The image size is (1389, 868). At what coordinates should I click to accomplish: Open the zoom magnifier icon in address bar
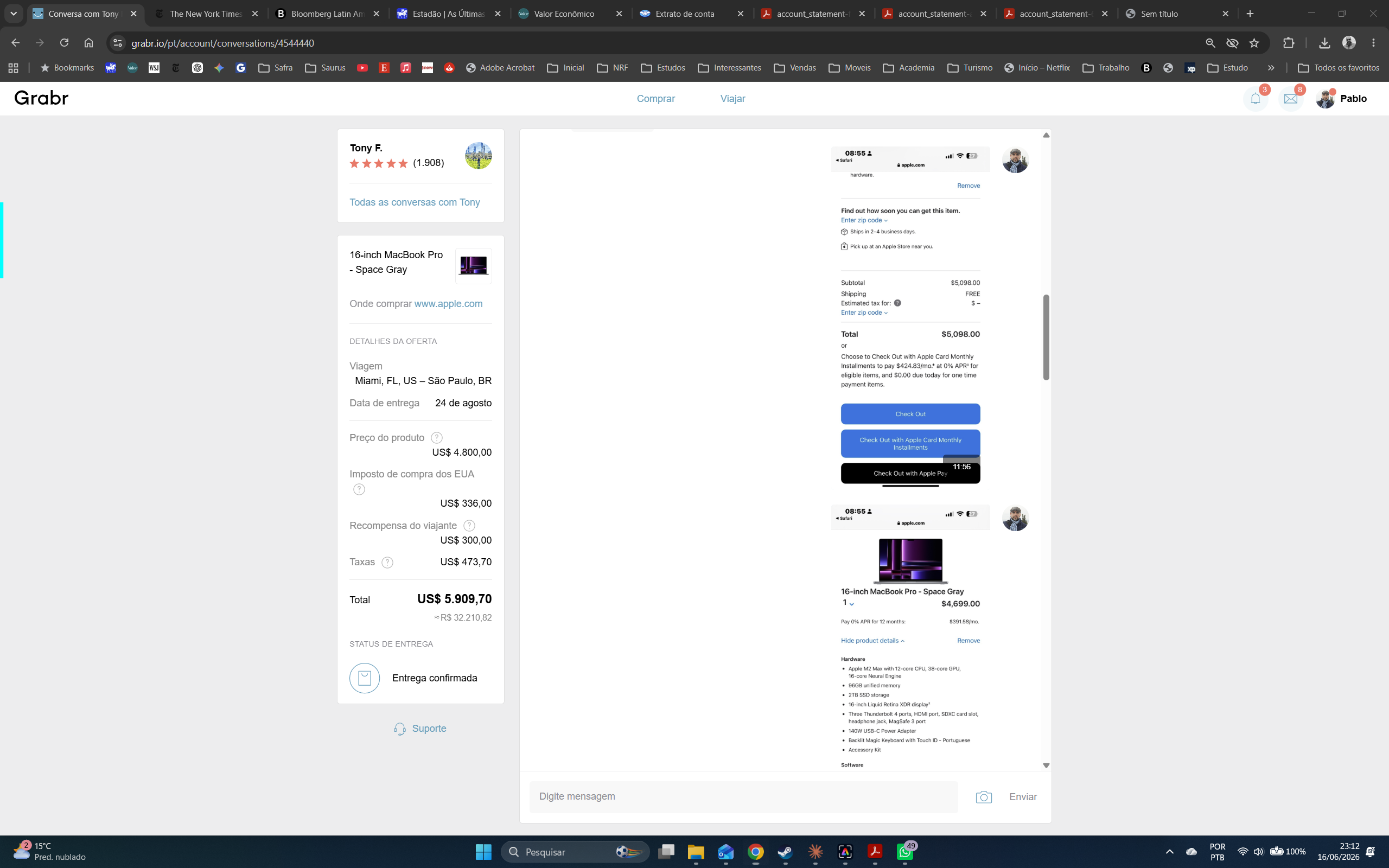1210,43
